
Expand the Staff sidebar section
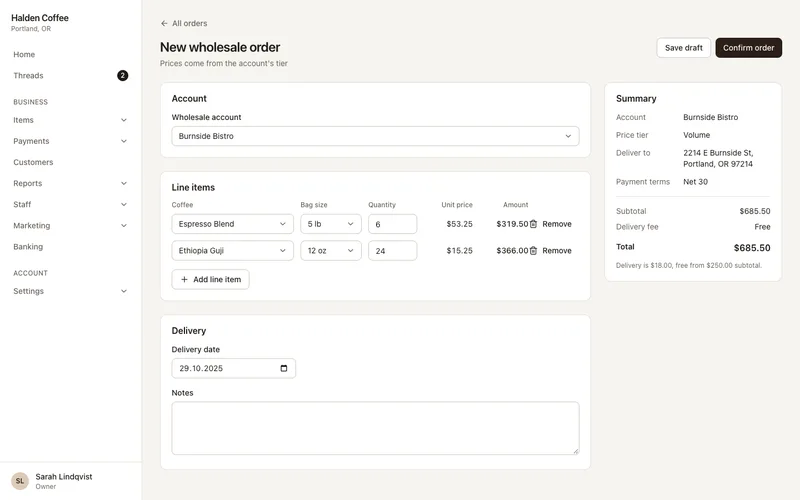(x=123, y=205)
